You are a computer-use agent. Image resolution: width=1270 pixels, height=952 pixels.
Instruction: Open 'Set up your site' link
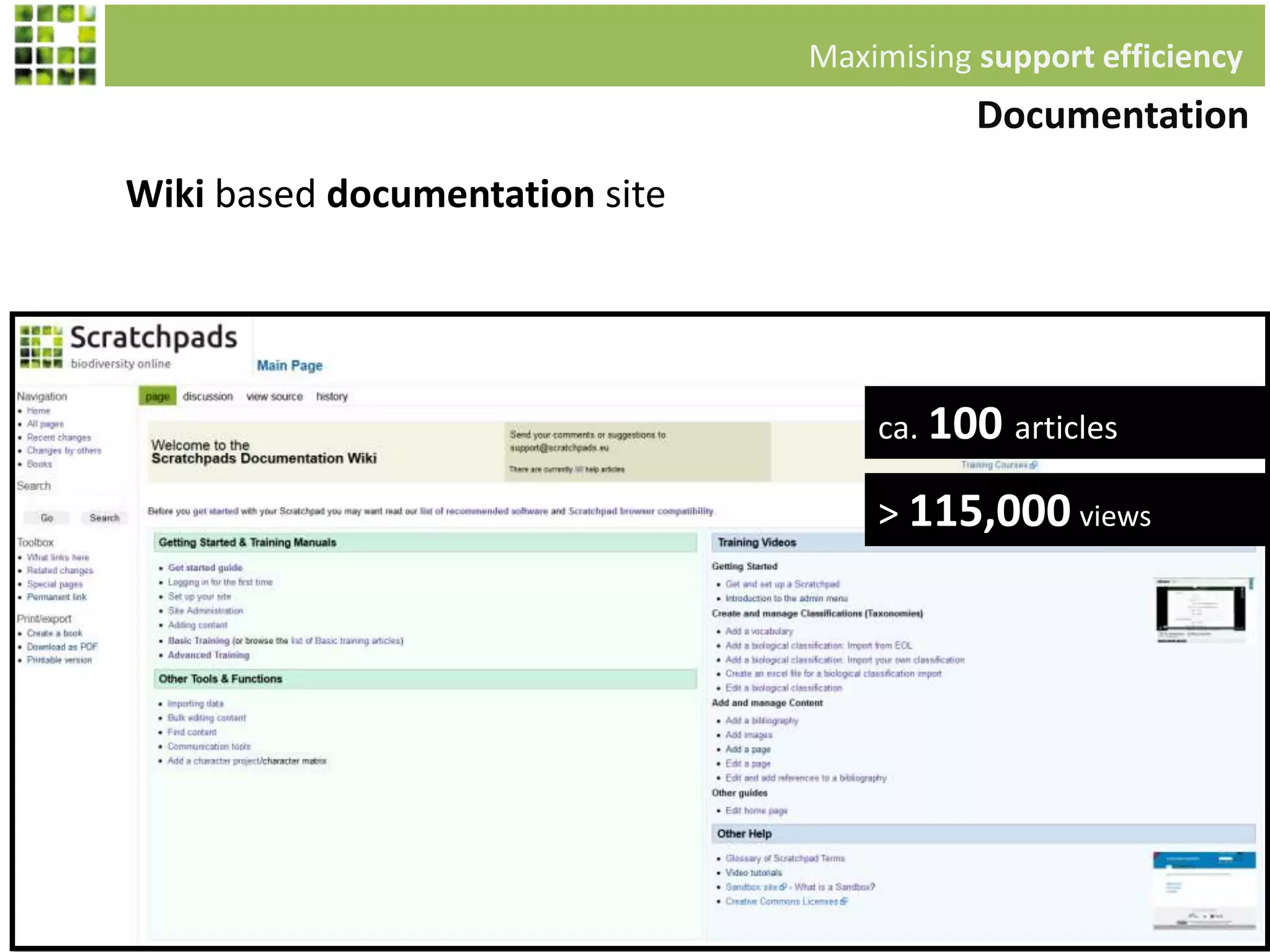[199, 597]
